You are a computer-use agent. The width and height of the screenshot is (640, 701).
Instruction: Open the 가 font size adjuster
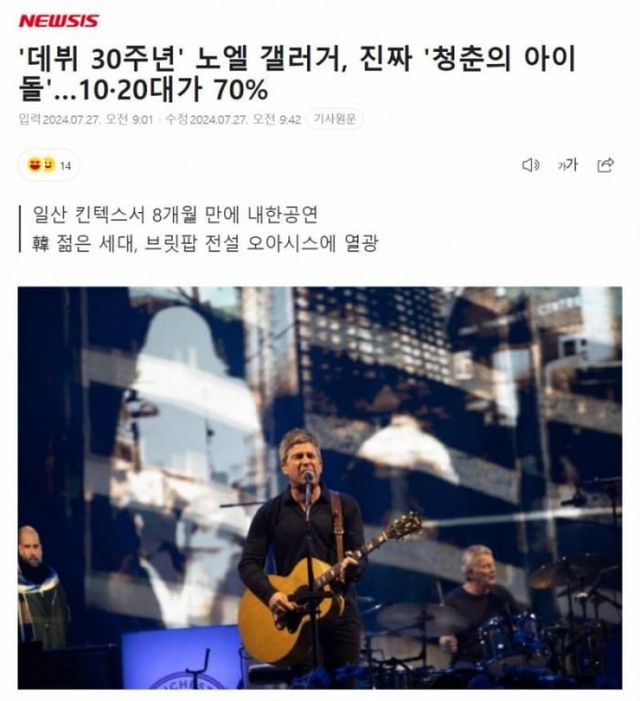coord(568,165)
